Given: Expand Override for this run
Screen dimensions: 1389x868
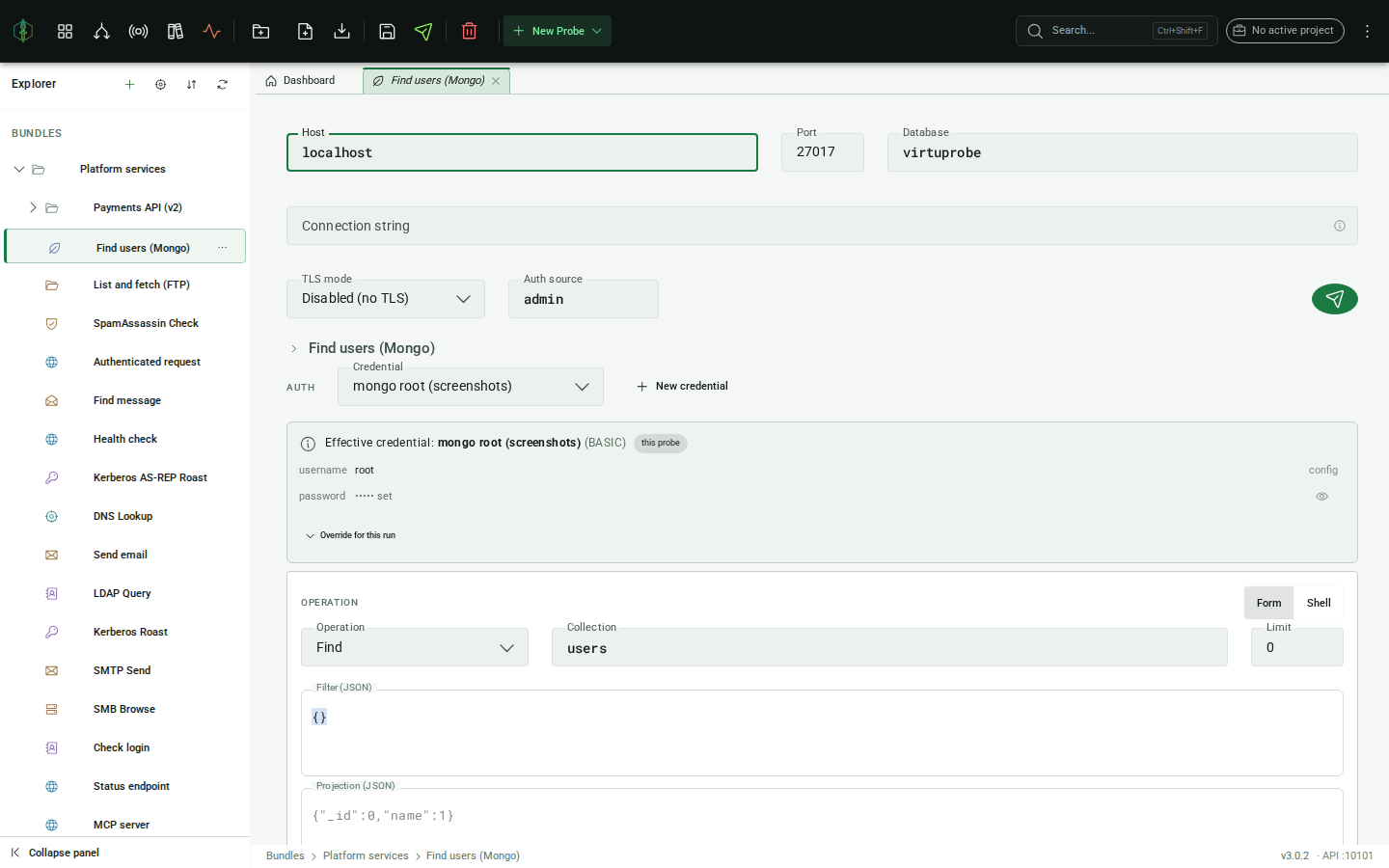Looking at the screenshot, I should pyautogui.click(x=350, y=535).
